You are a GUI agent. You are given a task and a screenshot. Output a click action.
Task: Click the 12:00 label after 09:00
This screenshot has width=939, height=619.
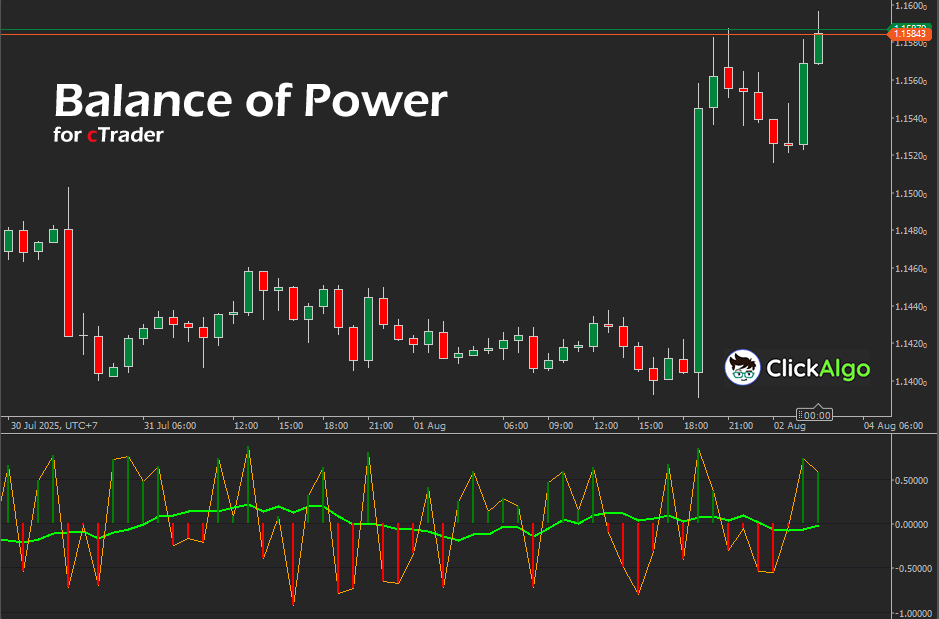(605, 426)
